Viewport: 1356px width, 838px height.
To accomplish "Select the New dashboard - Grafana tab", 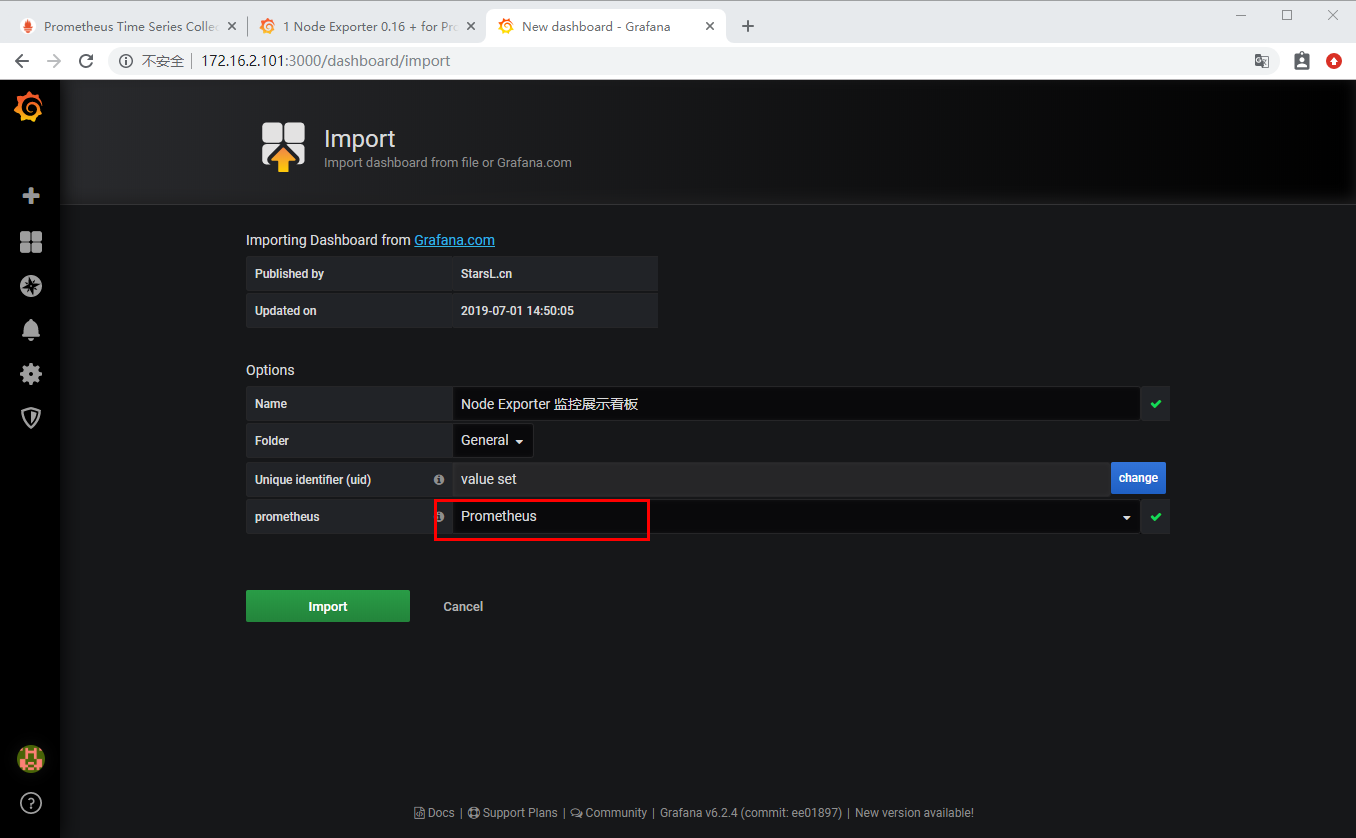I will (606, 26).
